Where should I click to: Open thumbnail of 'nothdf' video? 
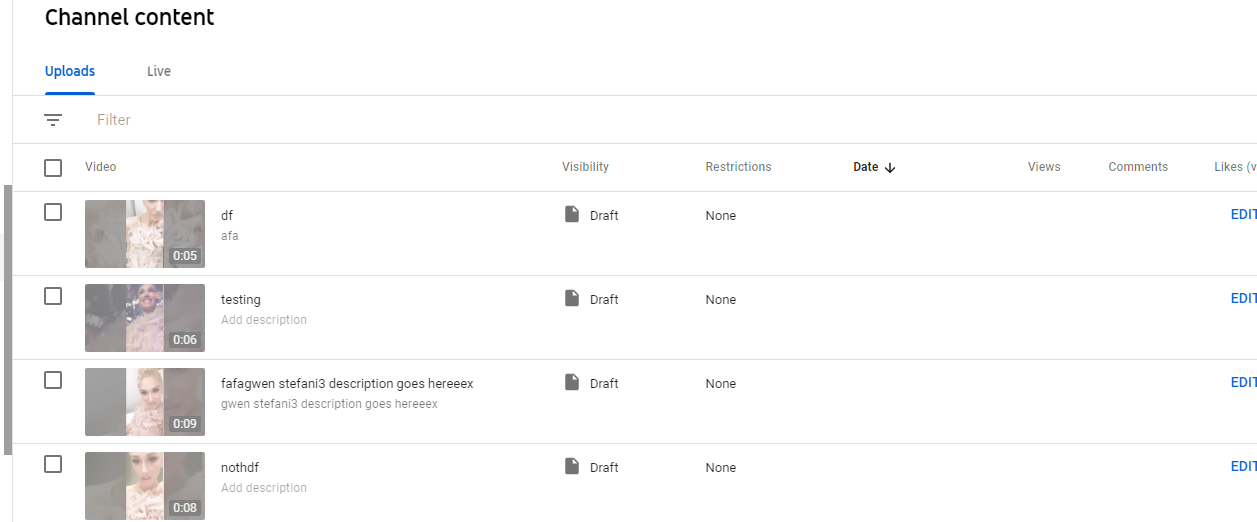(145, 486)
